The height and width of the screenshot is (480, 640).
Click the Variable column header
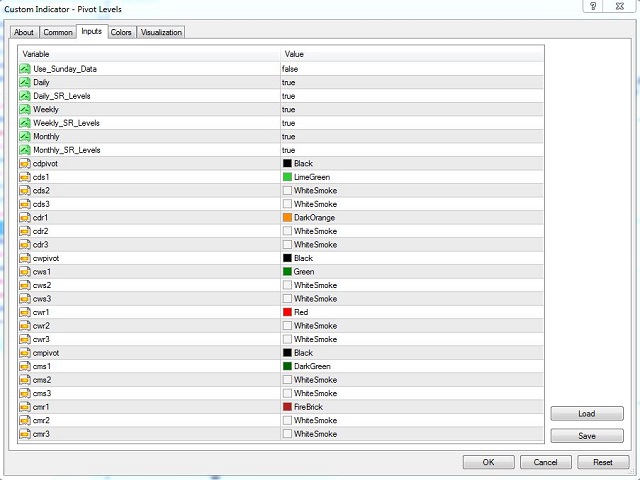[36, 53]
